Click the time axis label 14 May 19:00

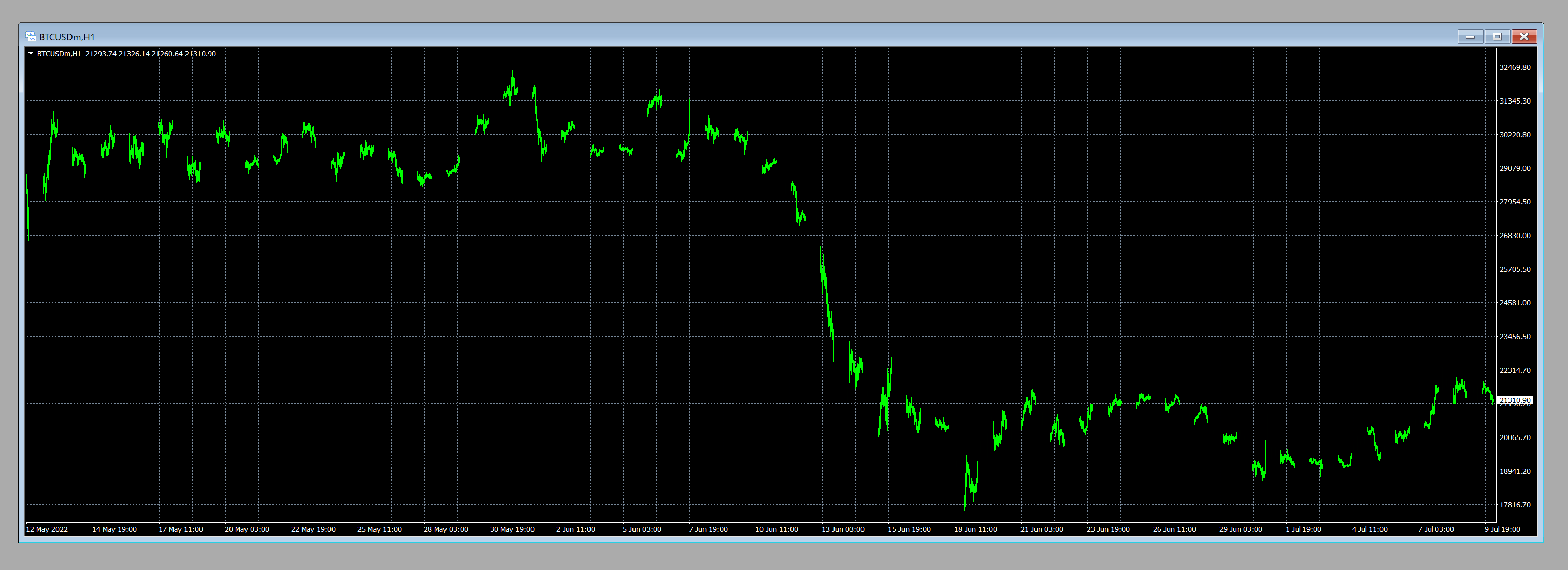(114, 529)
